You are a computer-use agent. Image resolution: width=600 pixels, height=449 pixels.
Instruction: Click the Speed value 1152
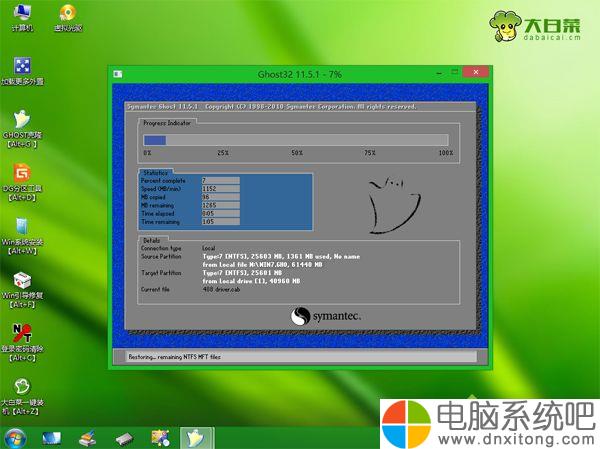221,189
